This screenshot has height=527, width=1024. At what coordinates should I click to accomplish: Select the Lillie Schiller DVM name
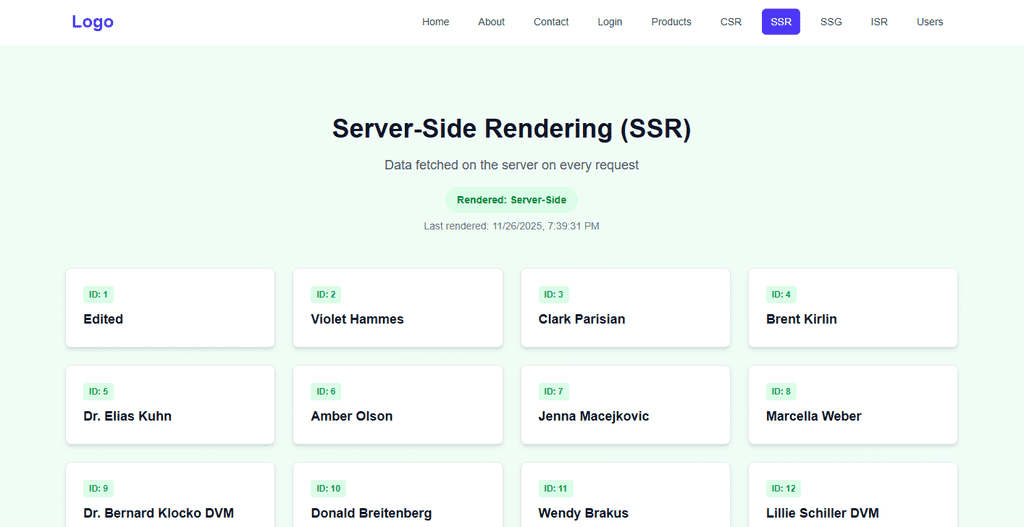pyautogui.click(x=822, y=513)
